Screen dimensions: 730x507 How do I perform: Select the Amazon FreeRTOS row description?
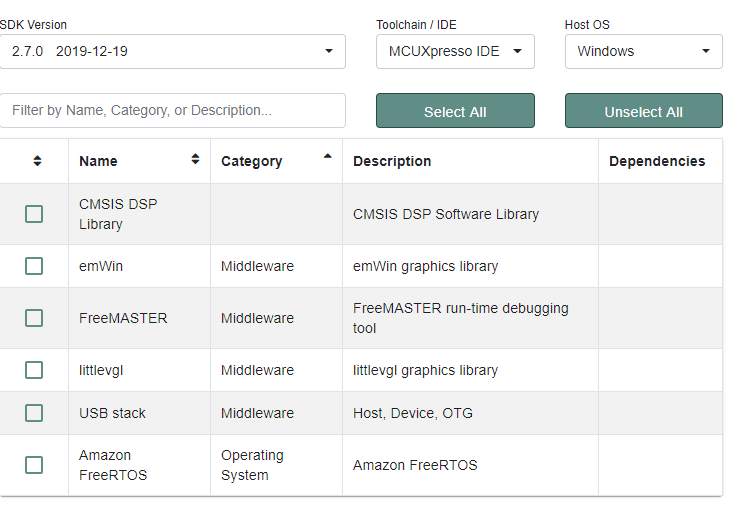[x=415, y=465]
